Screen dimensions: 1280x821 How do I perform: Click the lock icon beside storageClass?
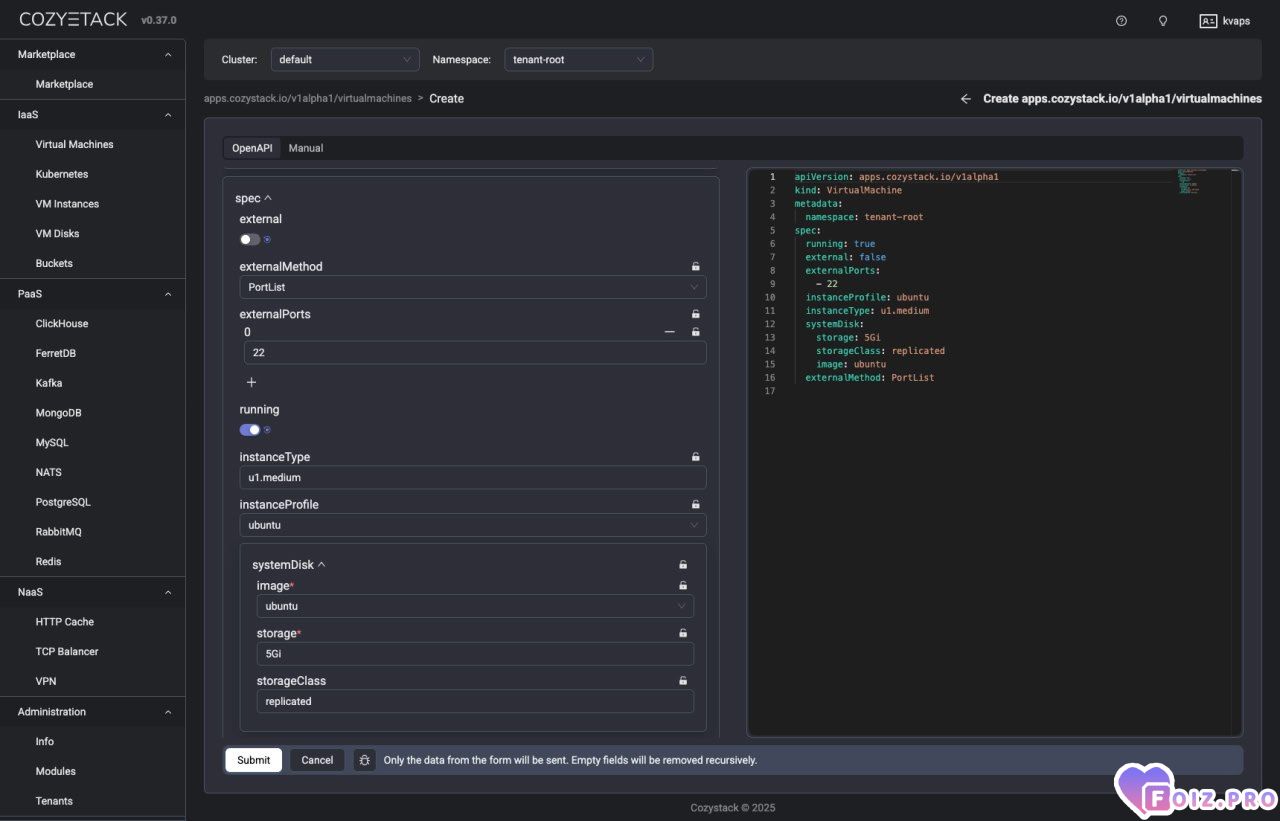point(683,681)
